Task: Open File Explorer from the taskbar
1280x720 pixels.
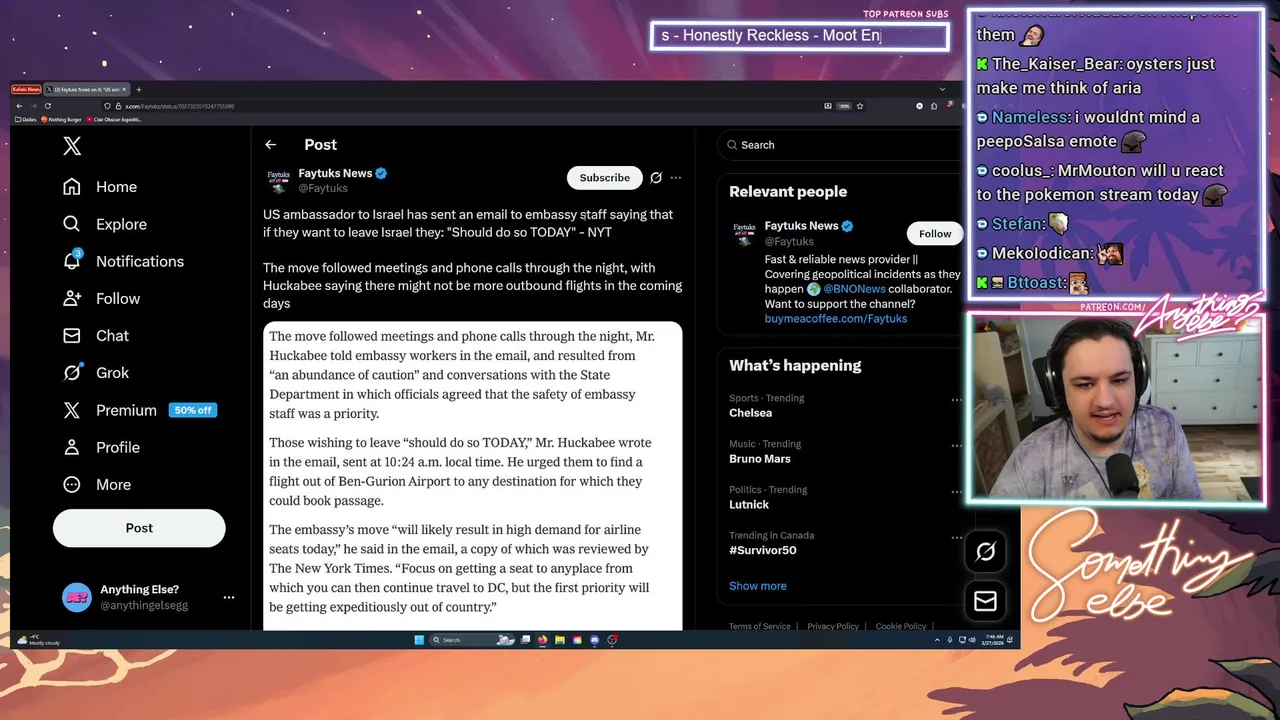Action: point(560,640)
